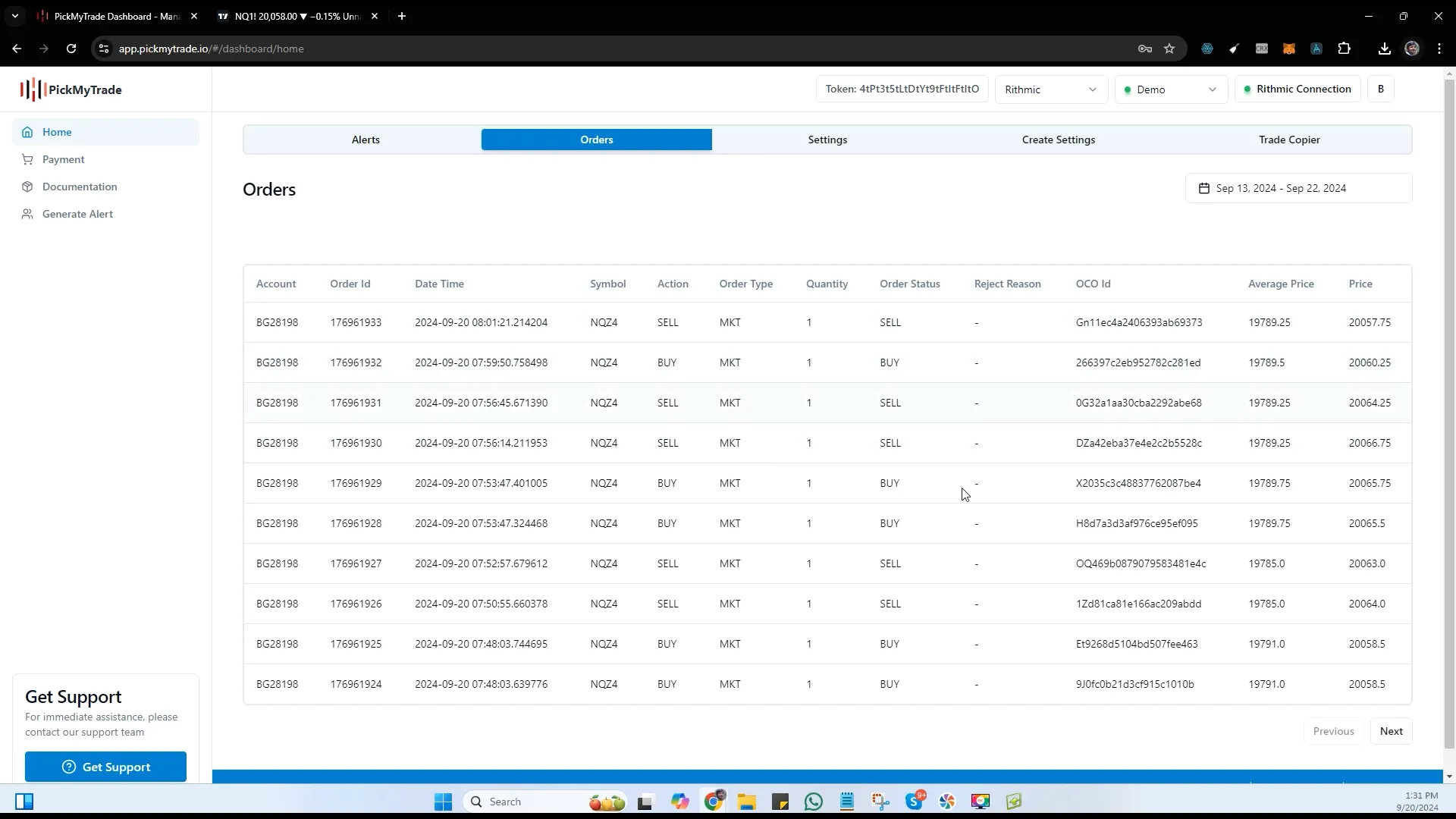Click the Trade Copier menu item
Screen dimensions: 1456x819
coord(1289,139)
